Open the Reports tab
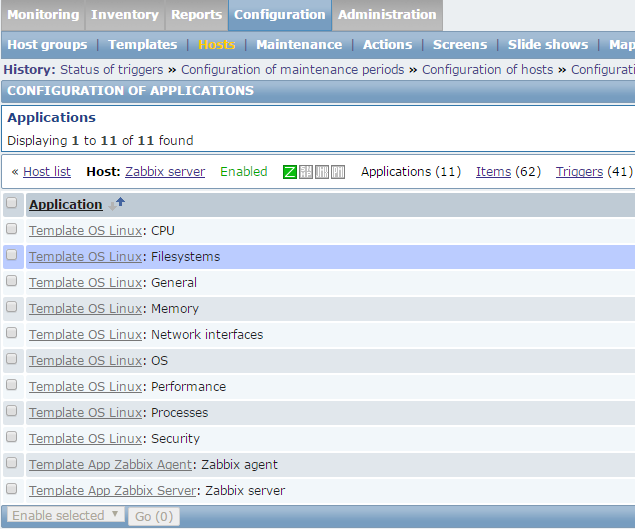Viewport: 635px width, 529px height. click(196, 15)
